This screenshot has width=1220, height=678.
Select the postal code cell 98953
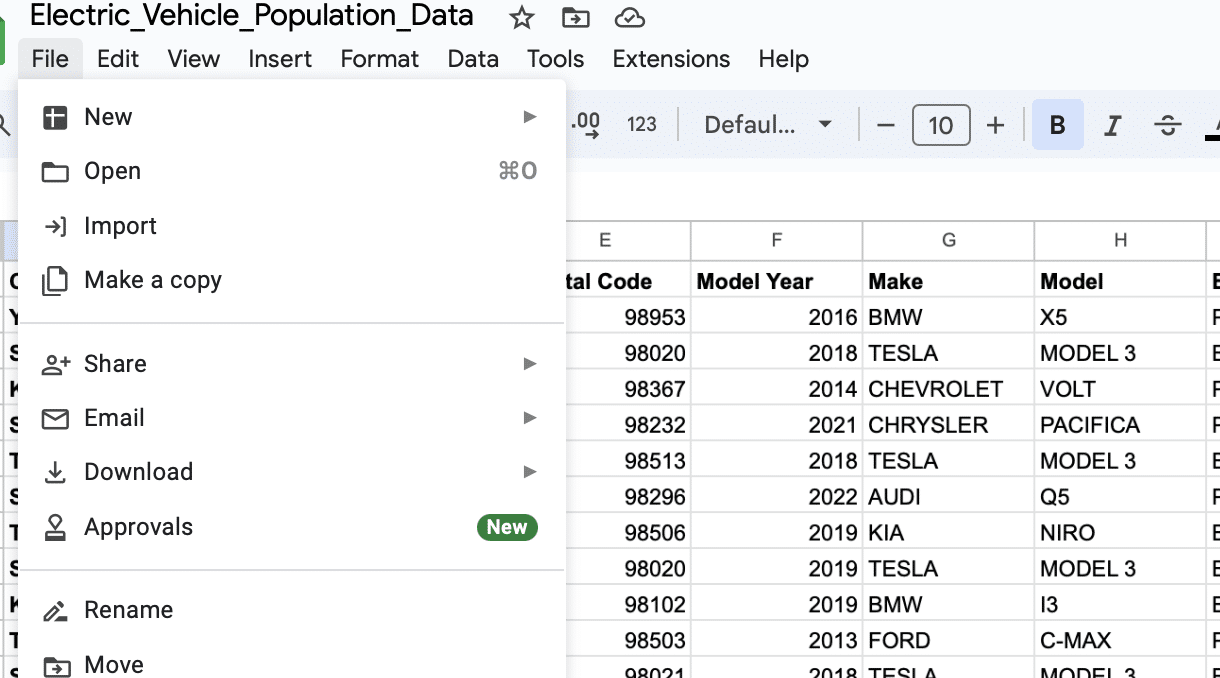click(628, 317)
